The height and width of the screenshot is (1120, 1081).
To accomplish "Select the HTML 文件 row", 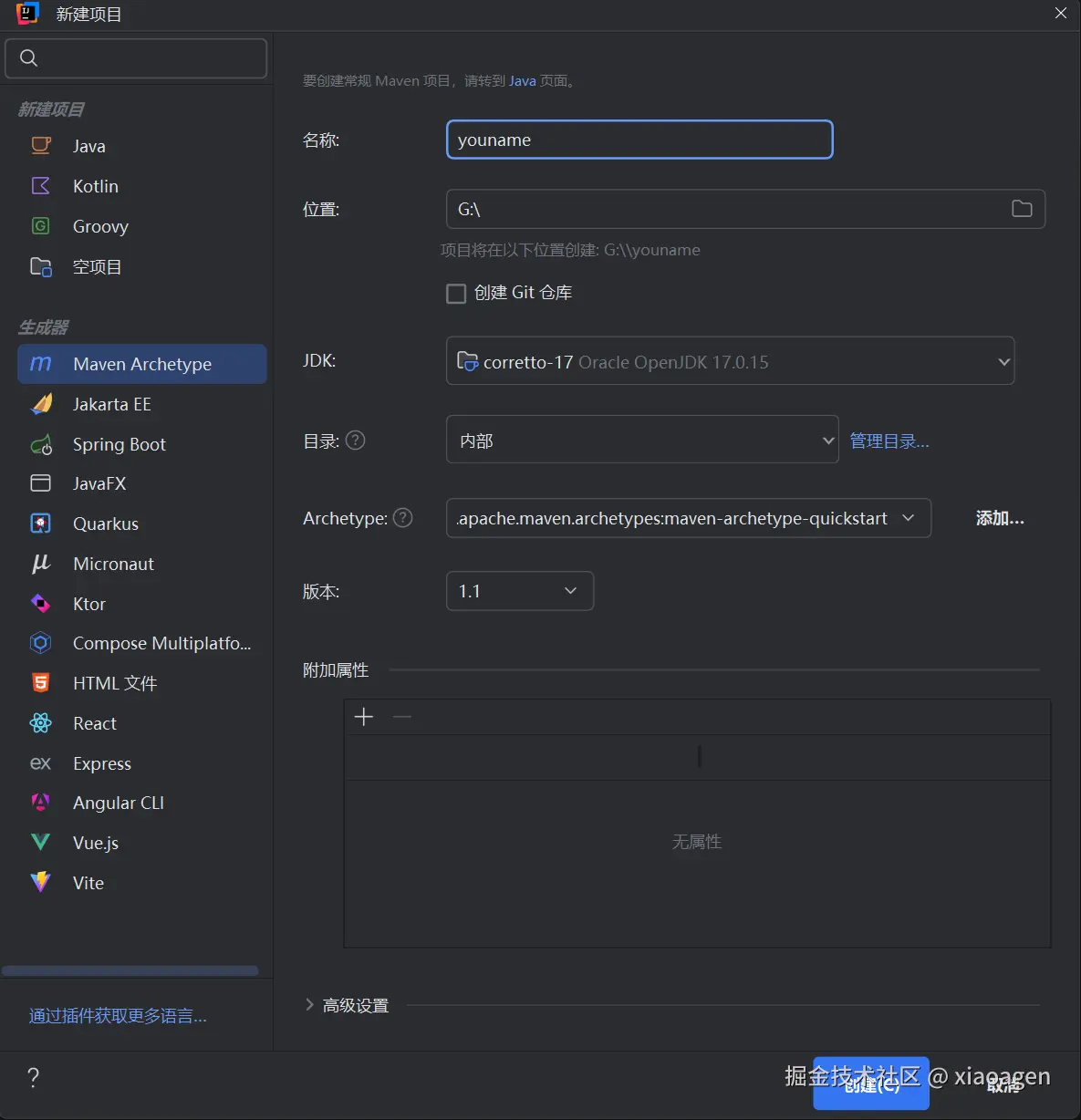I will [x=141, y=683].
